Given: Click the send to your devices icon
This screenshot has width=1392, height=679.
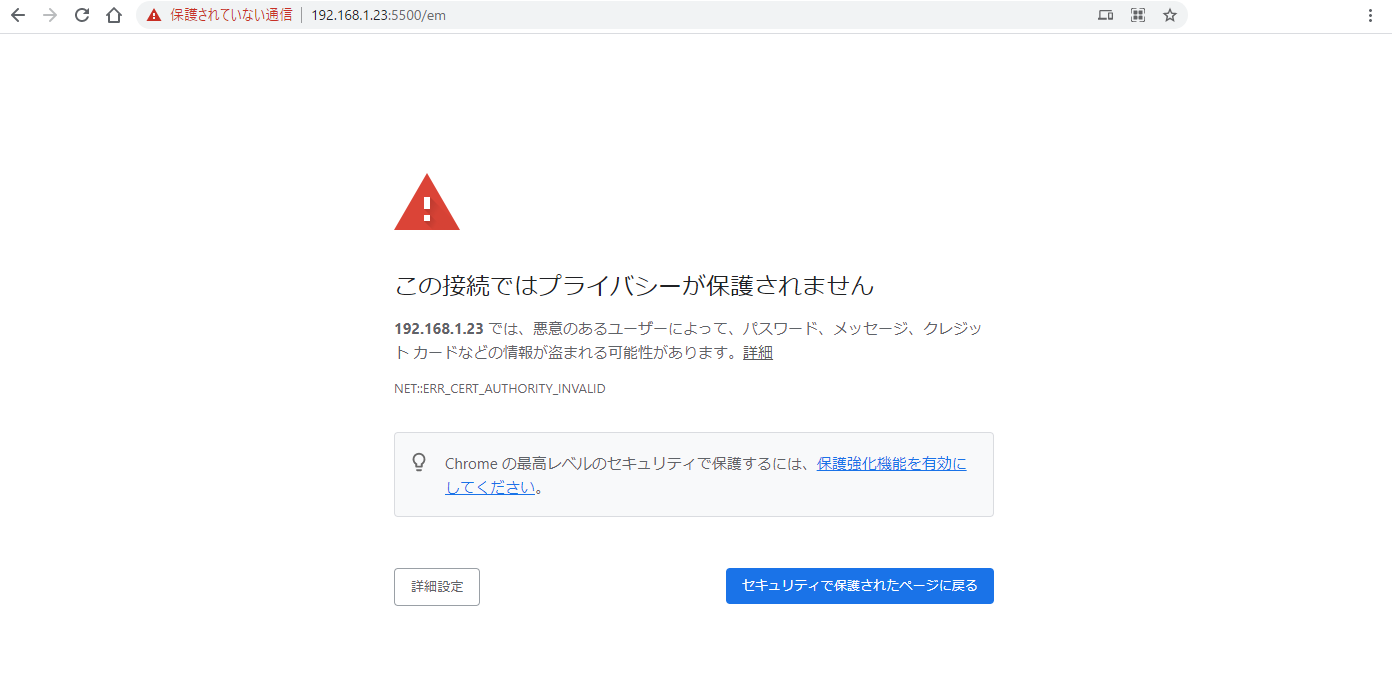Looking at the screenshot, I should click(x=1105, y=15).
